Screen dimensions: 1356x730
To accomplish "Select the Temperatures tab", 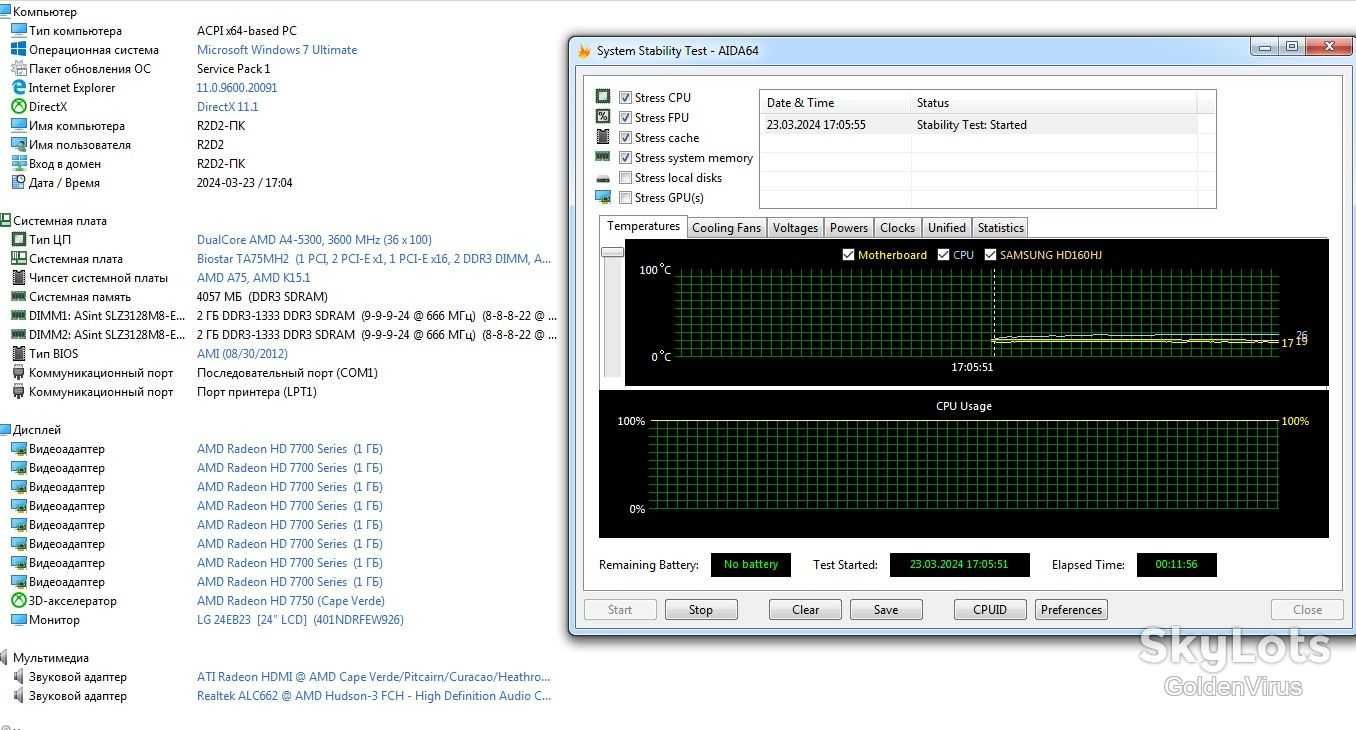I will [643, 226].
